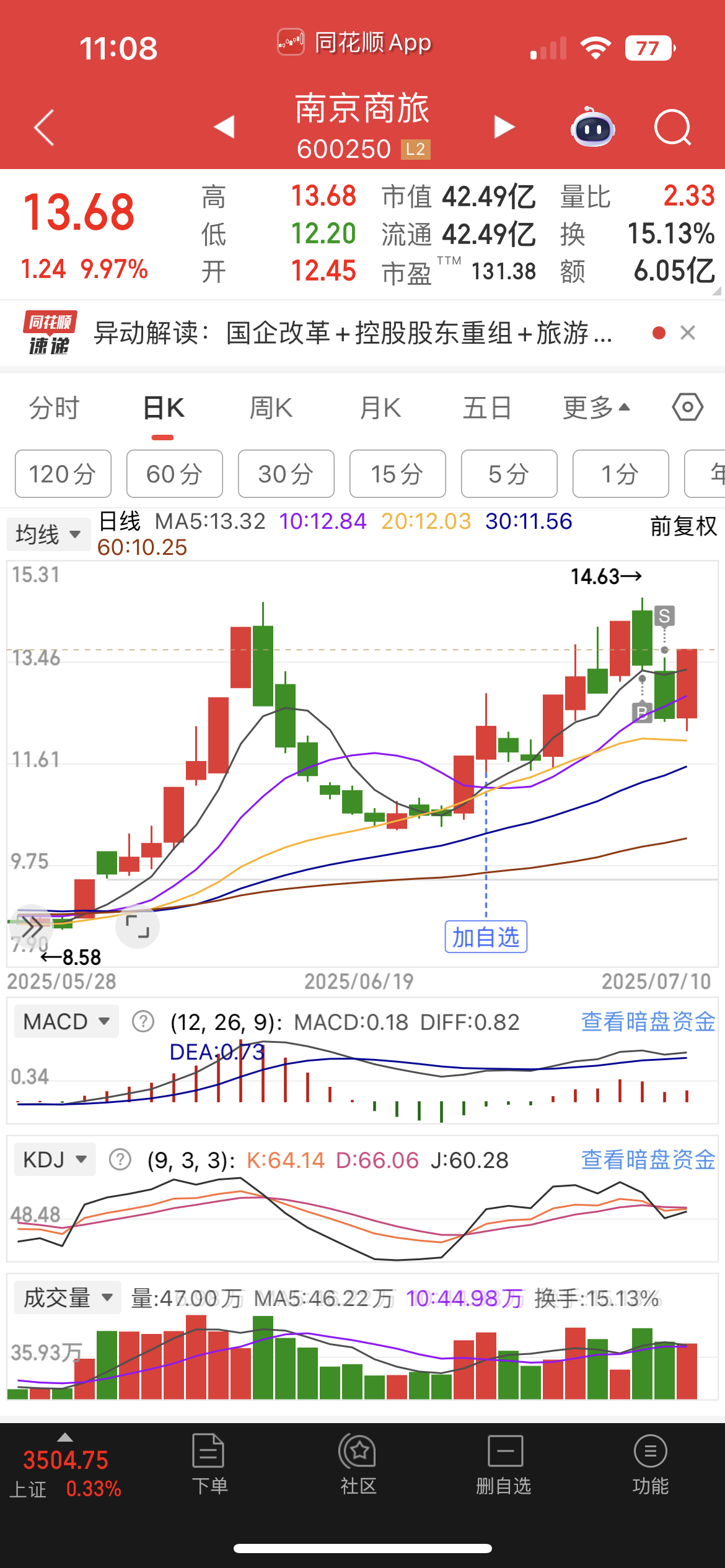
Task: Select the 5分 period button
Action: (509, 474)
